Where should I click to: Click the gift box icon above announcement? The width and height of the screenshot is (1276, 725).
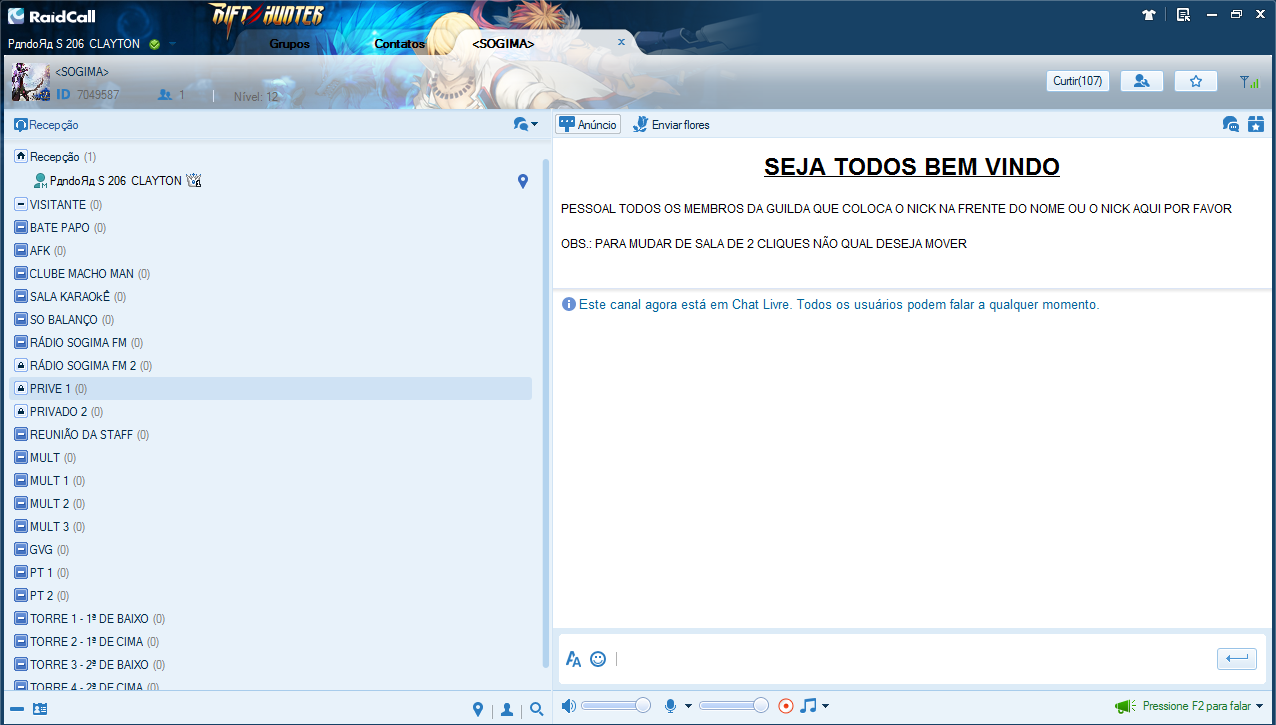(x=1256, y=124)
